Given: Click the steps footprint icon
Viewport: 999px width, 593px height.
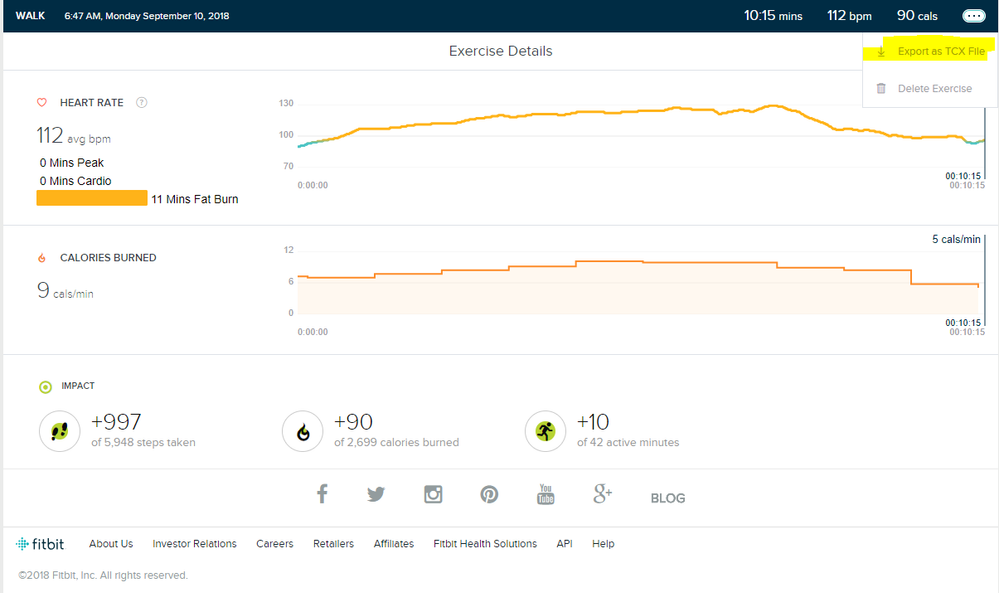Looking at the screenshot, I should [x=60, y=431].
